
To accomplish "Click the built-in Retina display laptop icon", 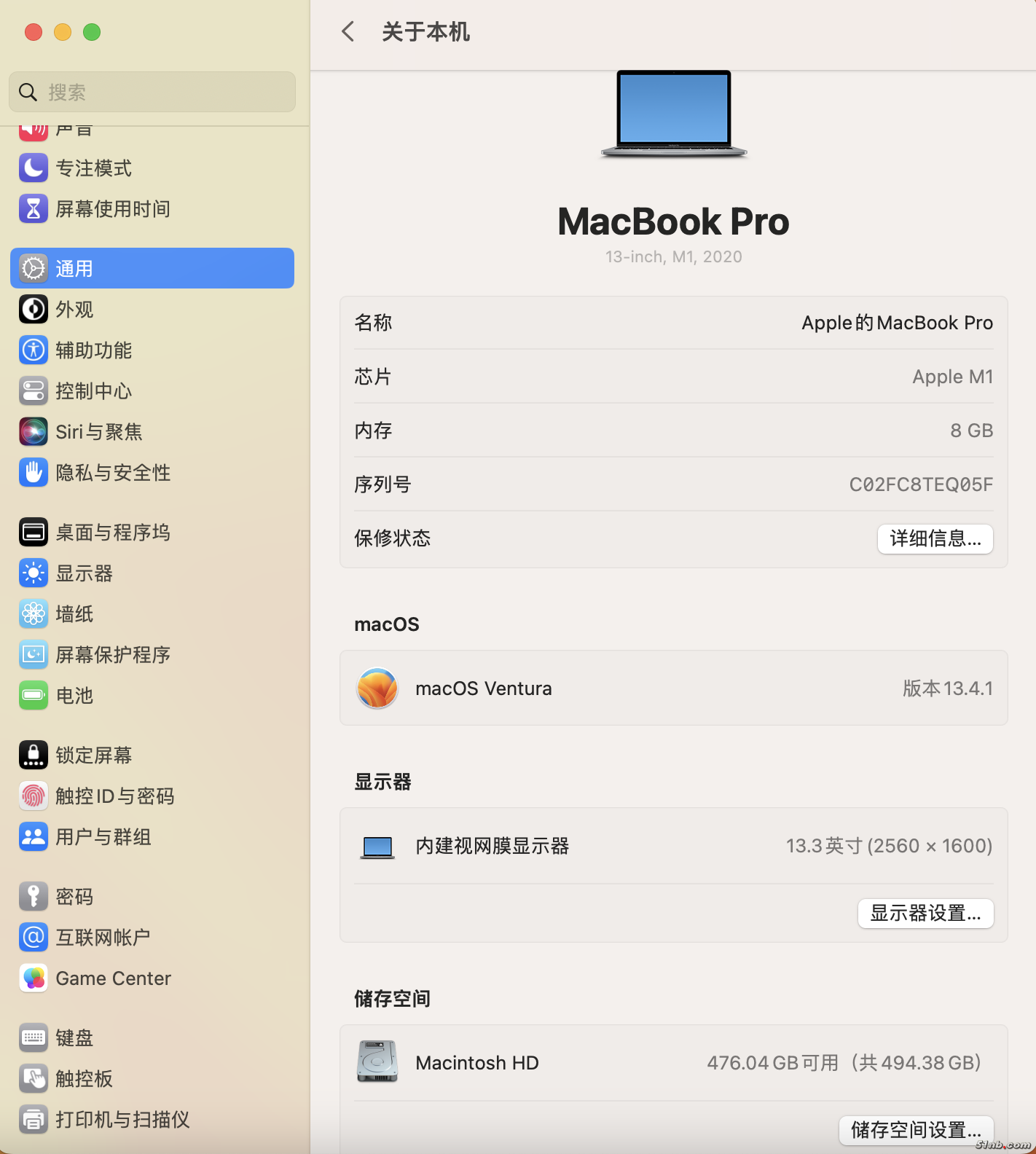I will (x=377, y=847).
